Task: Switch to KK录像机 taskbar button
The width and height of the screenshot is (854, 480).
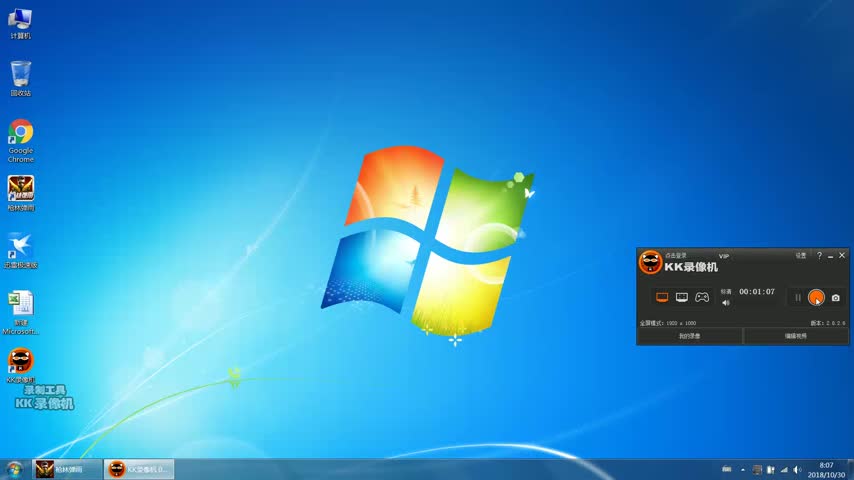Action: pyautogui.click(x=139, y=469)
